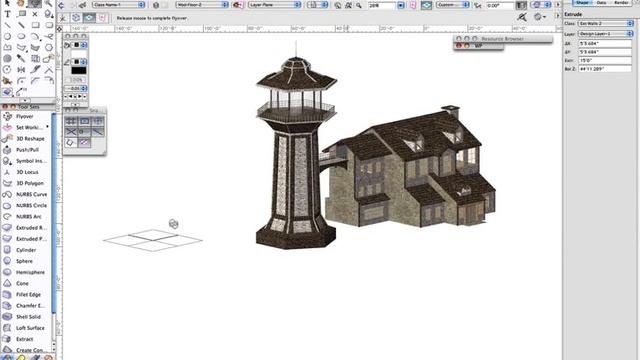
Task: Toggle Snap to Grid in snapping palette
Action: point(71,121)
